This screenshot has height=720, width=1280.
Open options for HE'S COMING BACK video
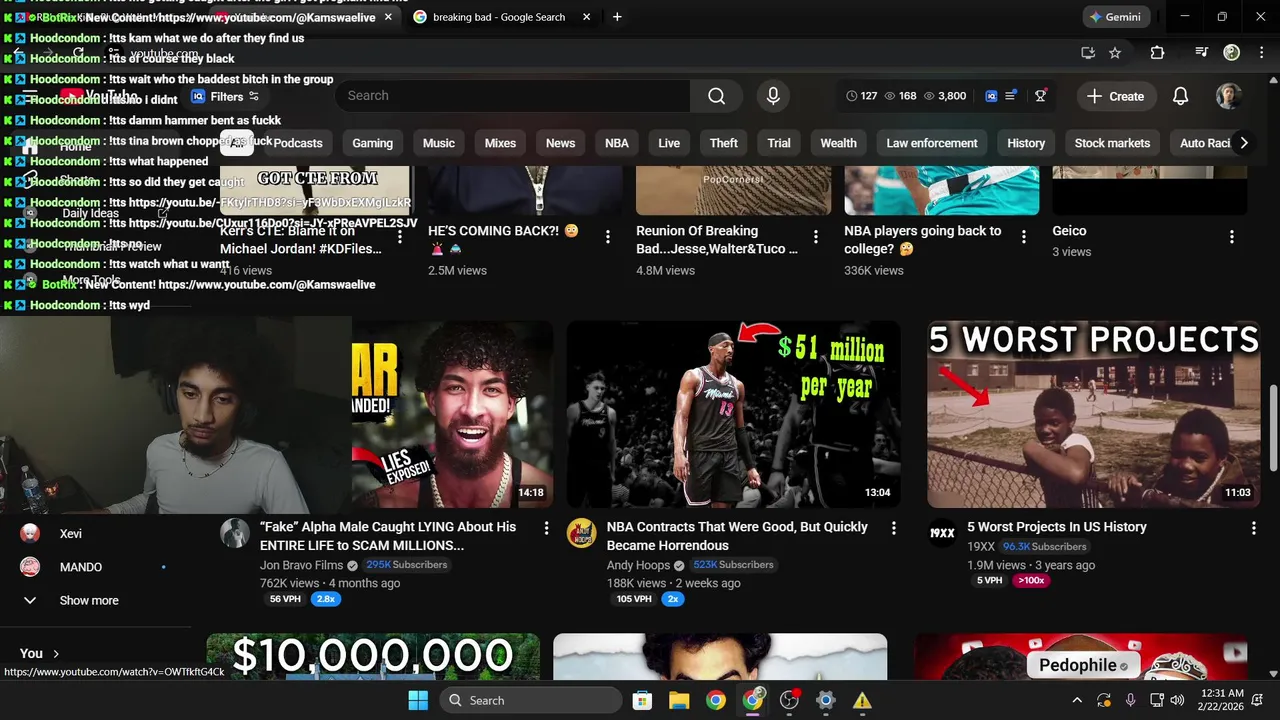pyautogui.click(x=607, y=237)
